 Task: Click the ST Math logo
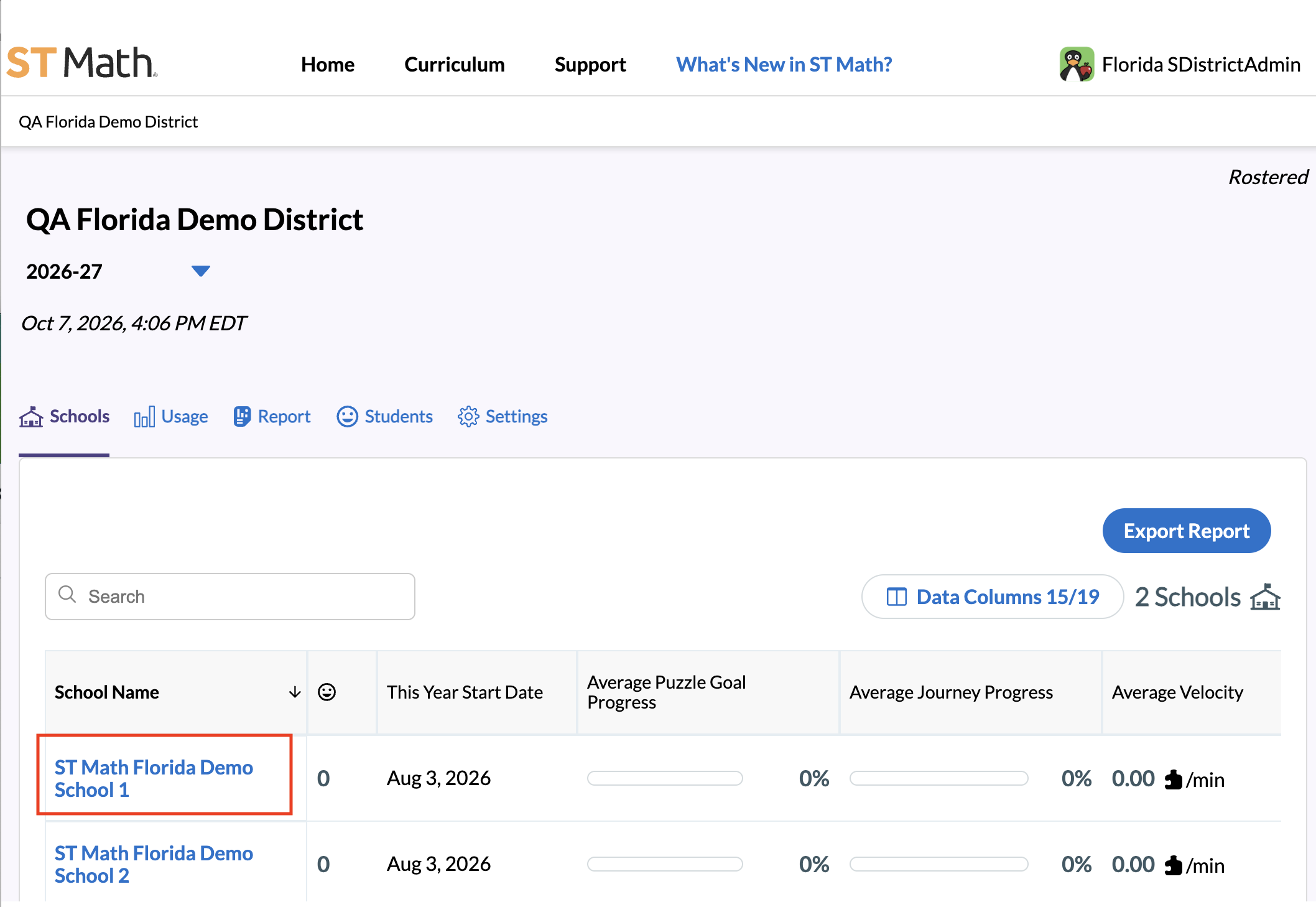(x=81, y=63)
